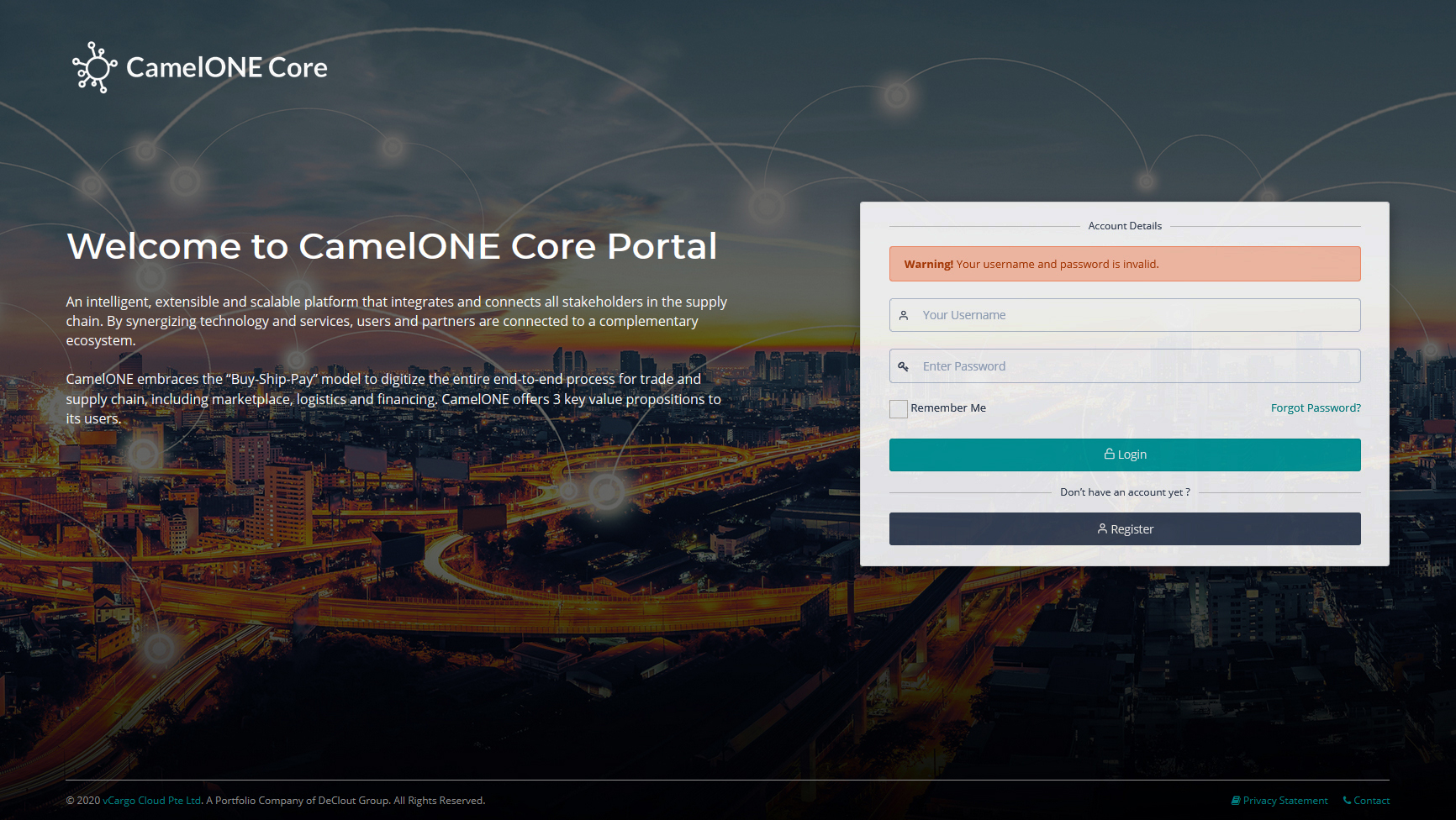The width and height of the screenshot is (1456, 820).
Task: Click the Remember Me label text
Action: pyautogui.click(x=948, y=408)
